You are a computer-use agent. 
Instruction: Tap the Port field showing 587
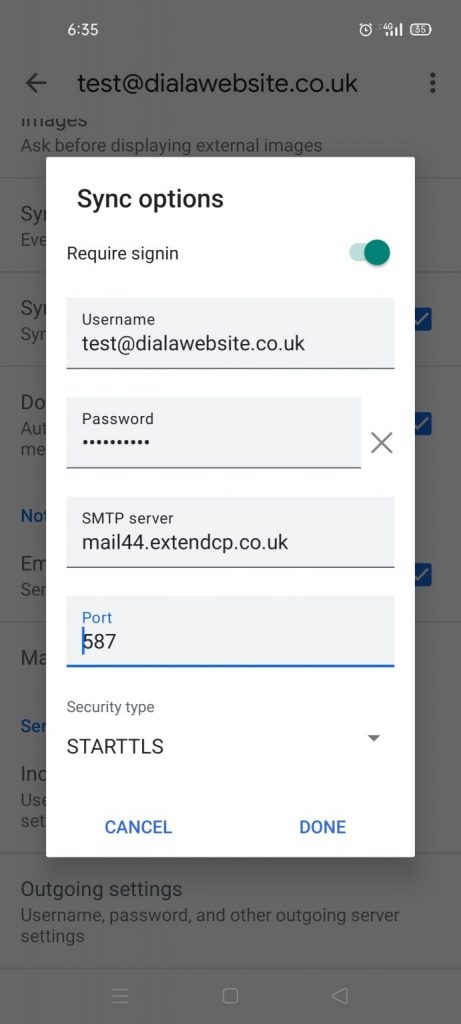coord(230,631)
